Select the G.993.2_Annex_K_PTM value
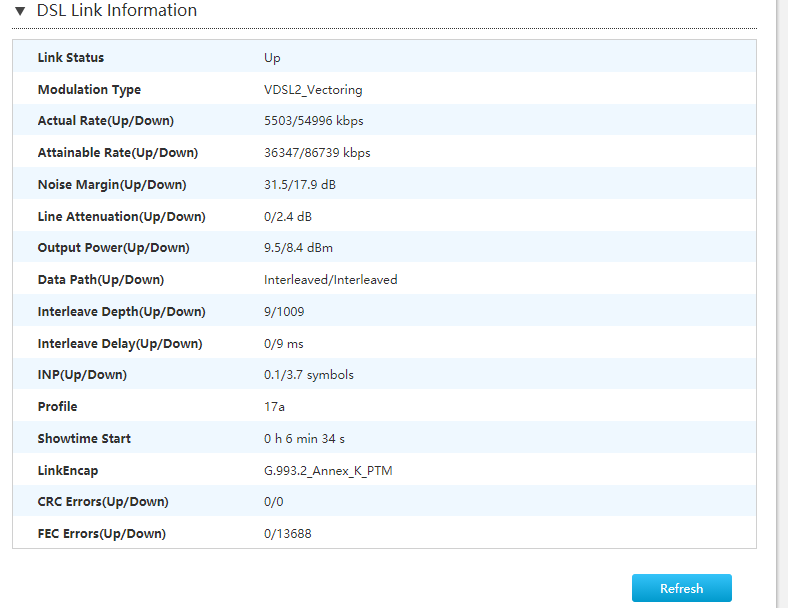The image size is (788, 608). tap(328, 471)
